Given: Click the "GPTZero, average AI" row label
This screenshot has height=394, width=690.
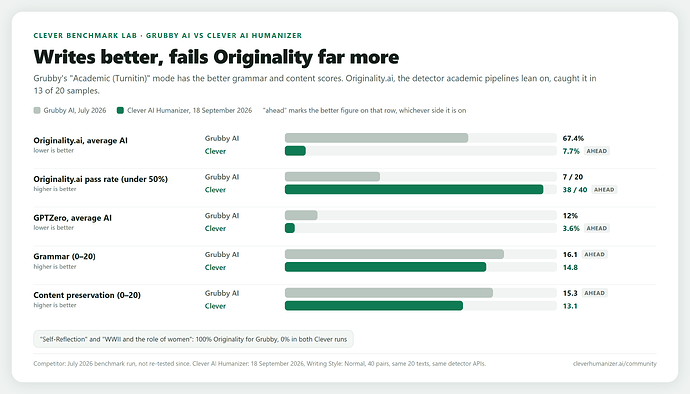Looking at the screenshot, I should click(73, 218).
